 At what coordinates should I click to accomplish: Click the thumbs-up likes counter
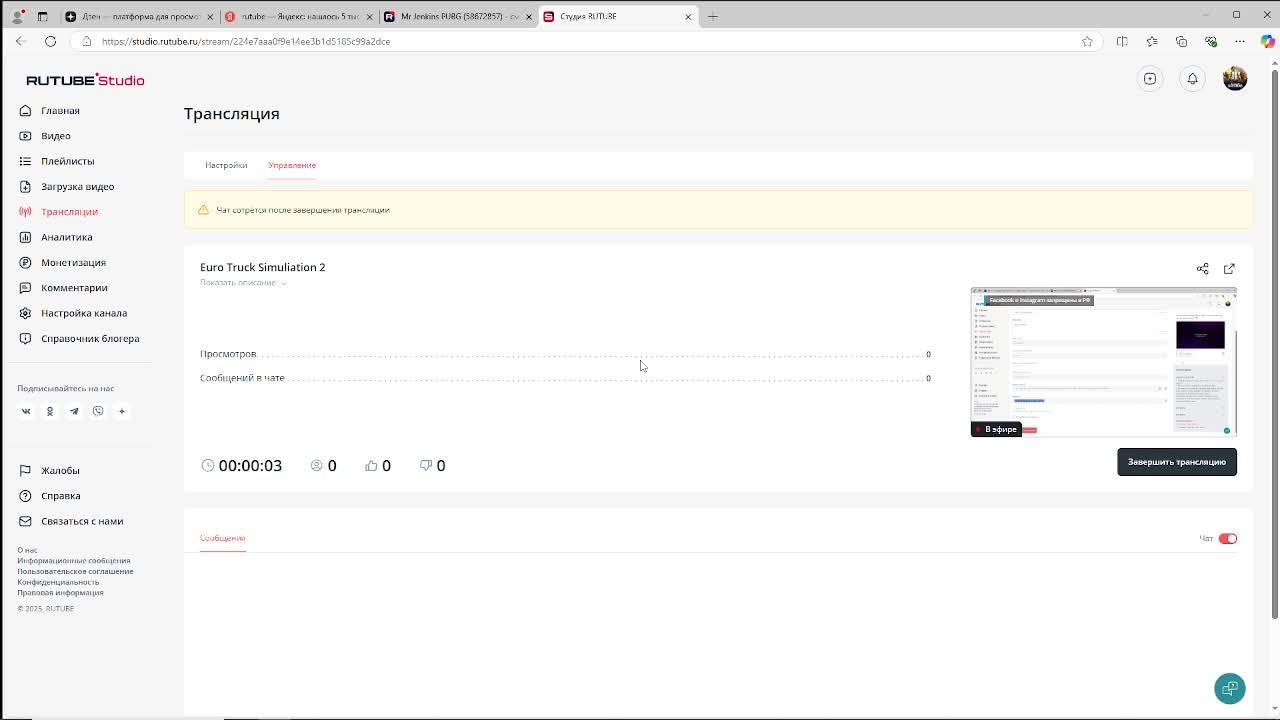click(378, 465)
